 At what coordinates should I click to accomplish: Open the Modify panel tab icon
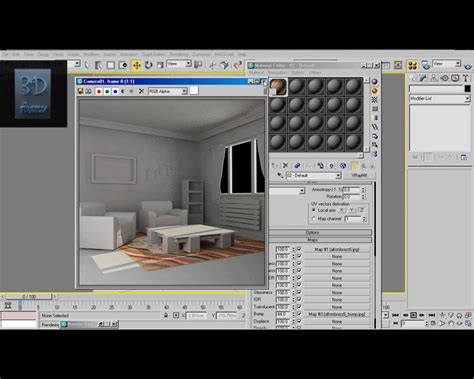click(x=423, y=78)
